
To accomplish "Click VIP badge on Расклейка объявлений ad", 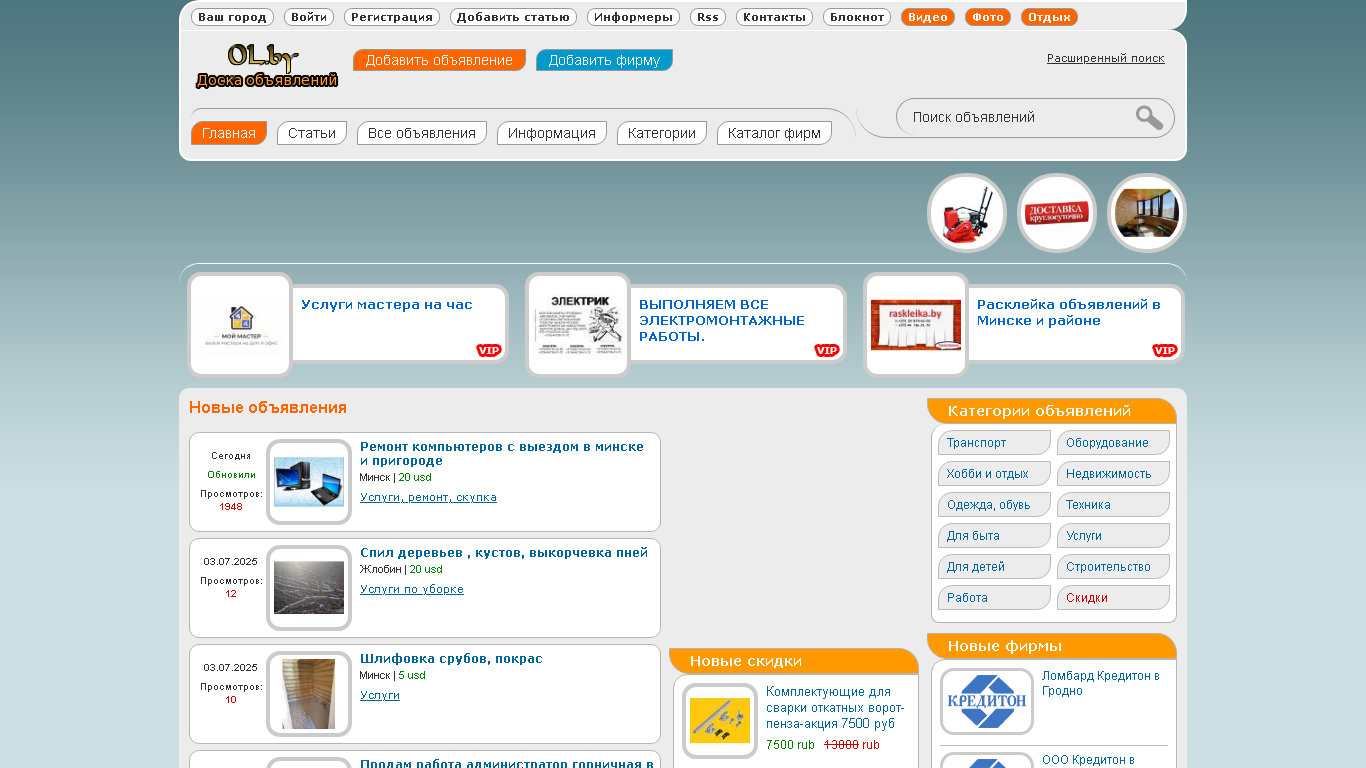I will tap(1165, 350).
